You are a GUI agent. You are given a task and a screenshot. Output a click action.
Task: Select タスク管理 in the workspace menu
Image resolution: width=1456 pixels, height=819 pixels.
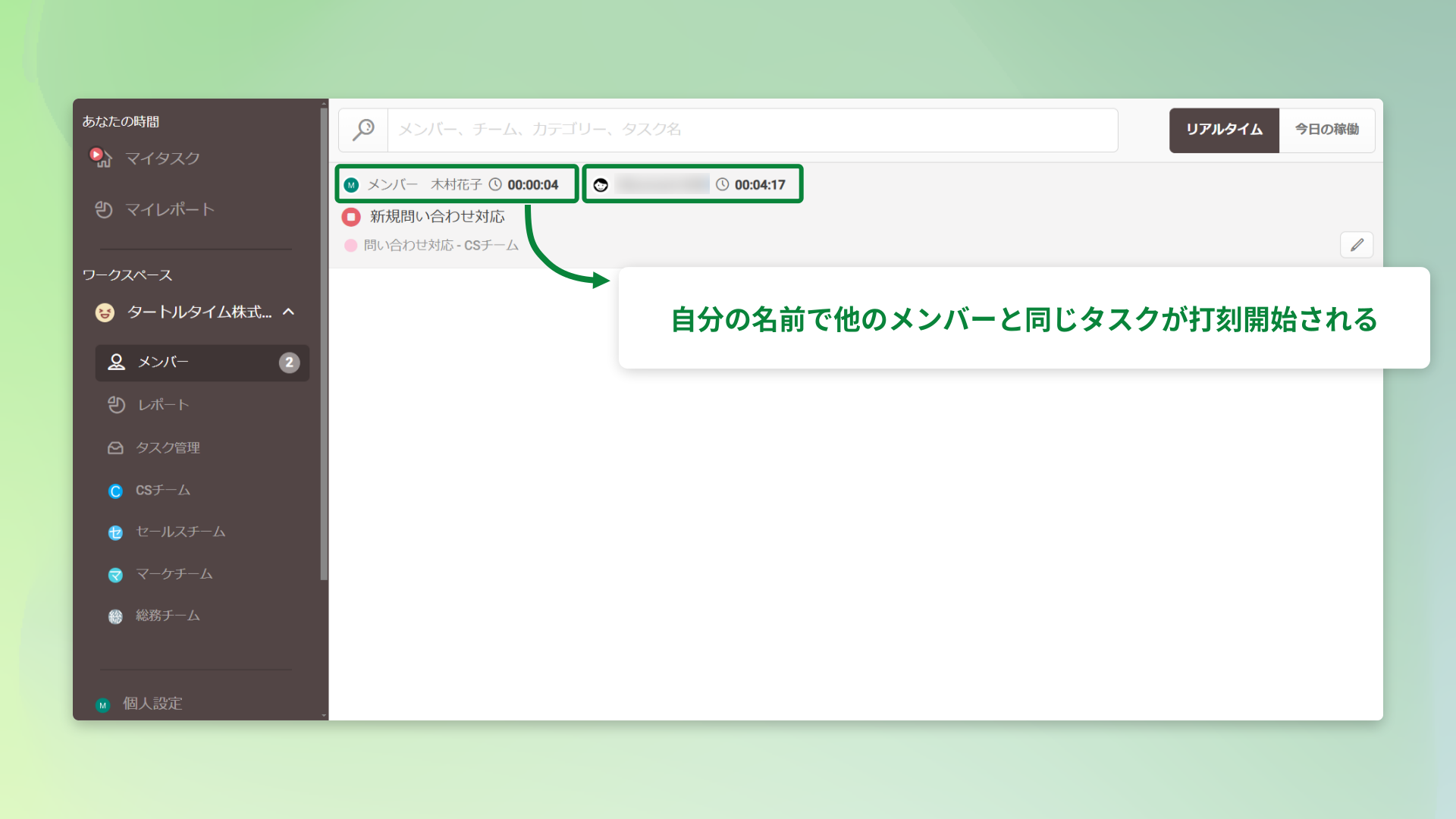[x=168, y=447]
